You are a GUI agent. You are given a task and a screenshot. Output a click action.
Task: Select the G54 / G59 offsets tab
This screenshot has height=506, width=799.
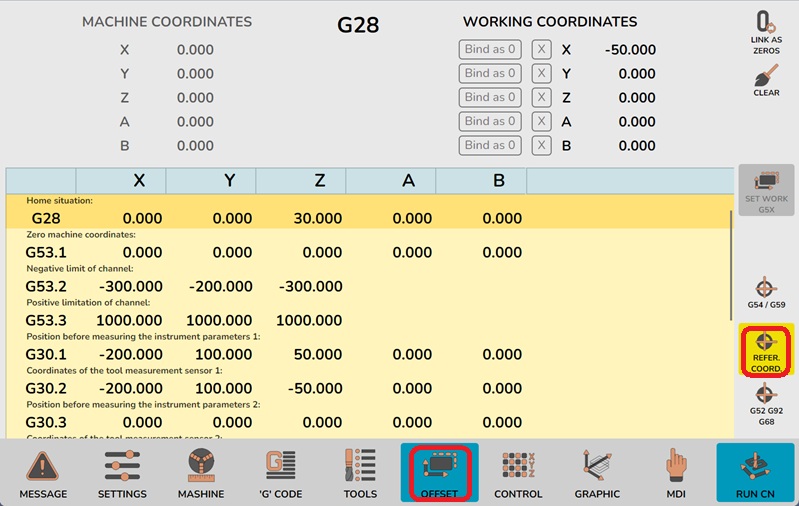pos(766,293)
